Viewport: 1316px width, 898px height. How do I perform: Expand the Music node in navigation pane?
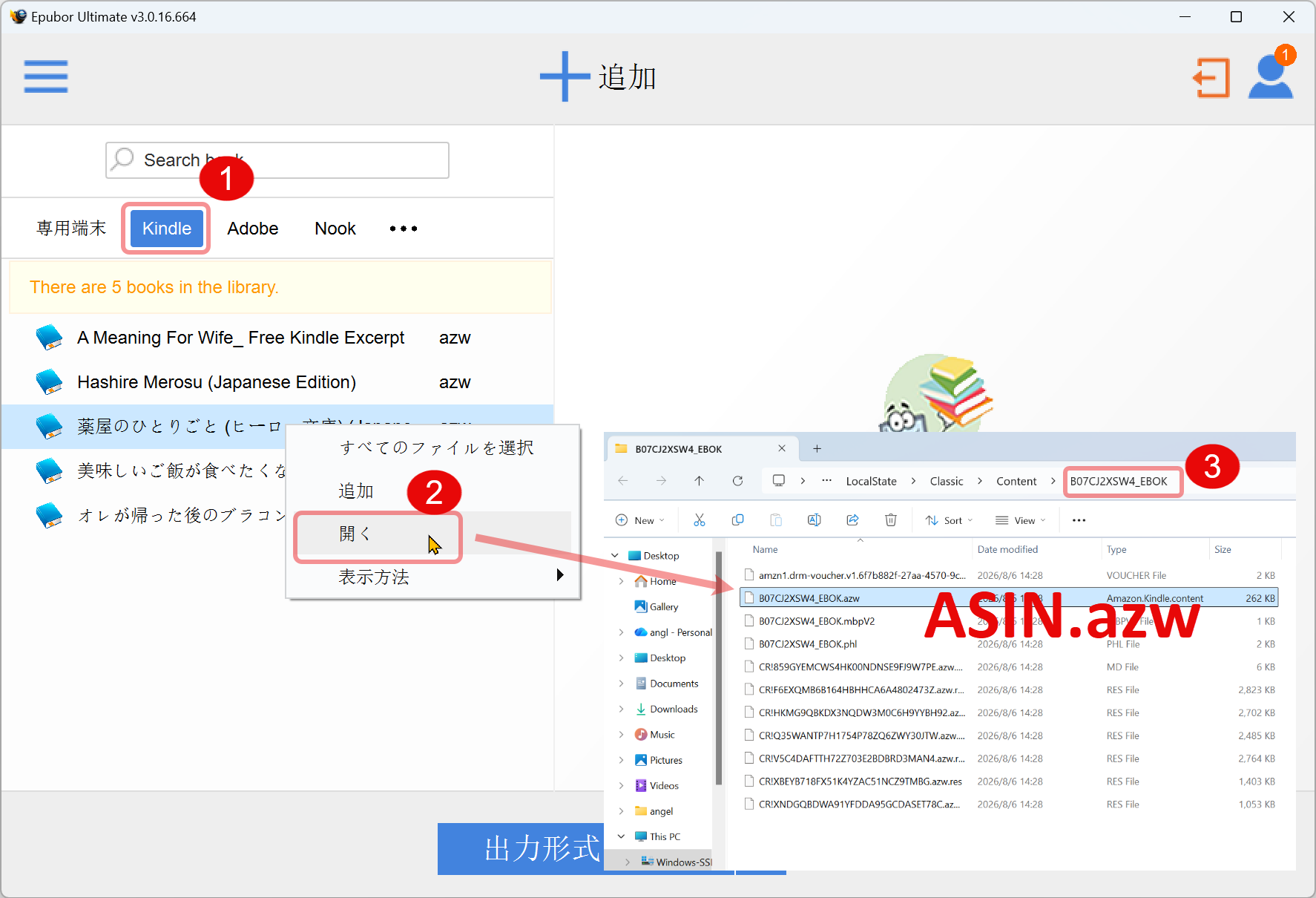(x=621, y=735)
